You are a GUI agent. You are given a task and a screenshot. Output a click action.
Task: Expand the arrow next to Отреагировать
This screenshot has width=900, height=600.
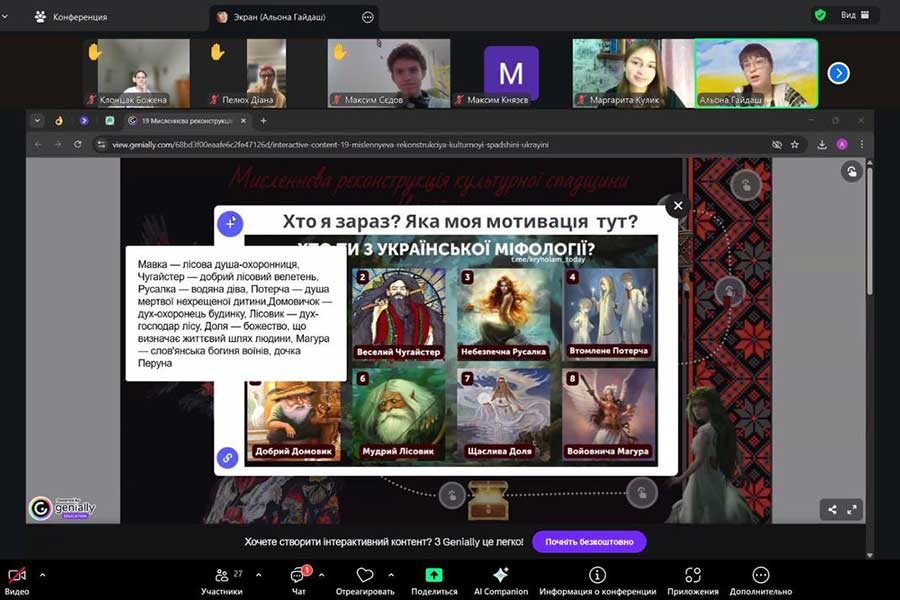[391, 575]
